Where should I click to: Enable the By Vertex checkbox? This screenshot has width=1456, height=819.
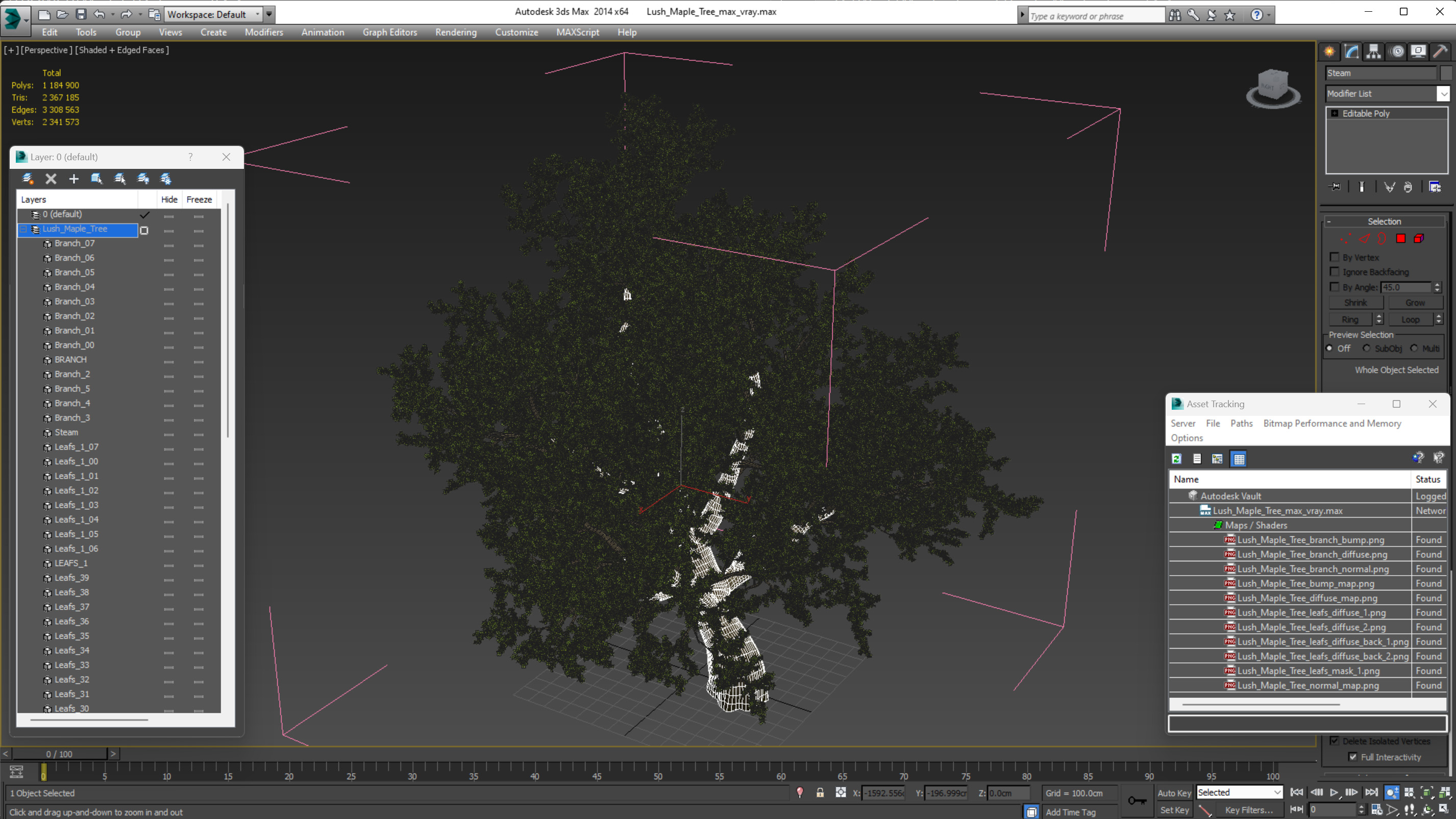pyautogui.click(x=1335, y=257)
